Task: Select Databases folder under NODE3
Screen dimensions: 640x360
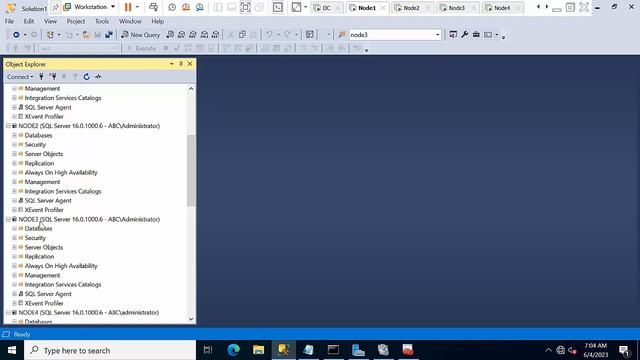Action: 38,229
